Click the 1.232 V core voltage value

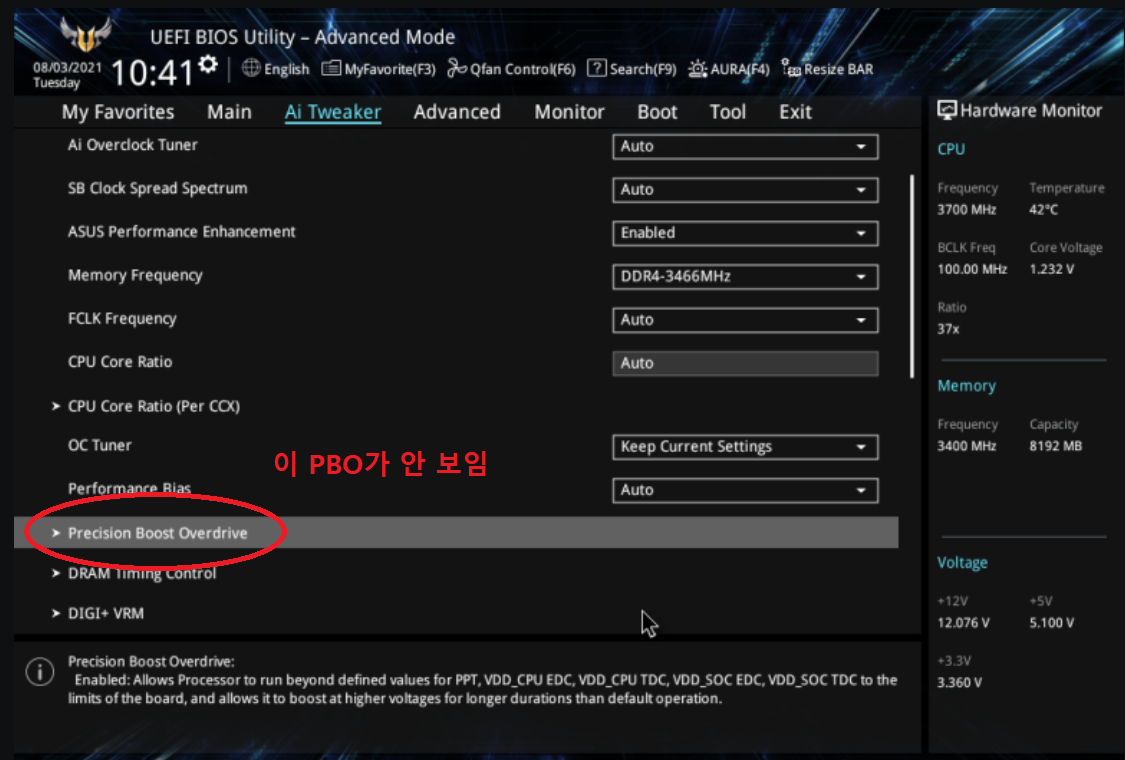pyautogui.click(x=1052, y=269)
